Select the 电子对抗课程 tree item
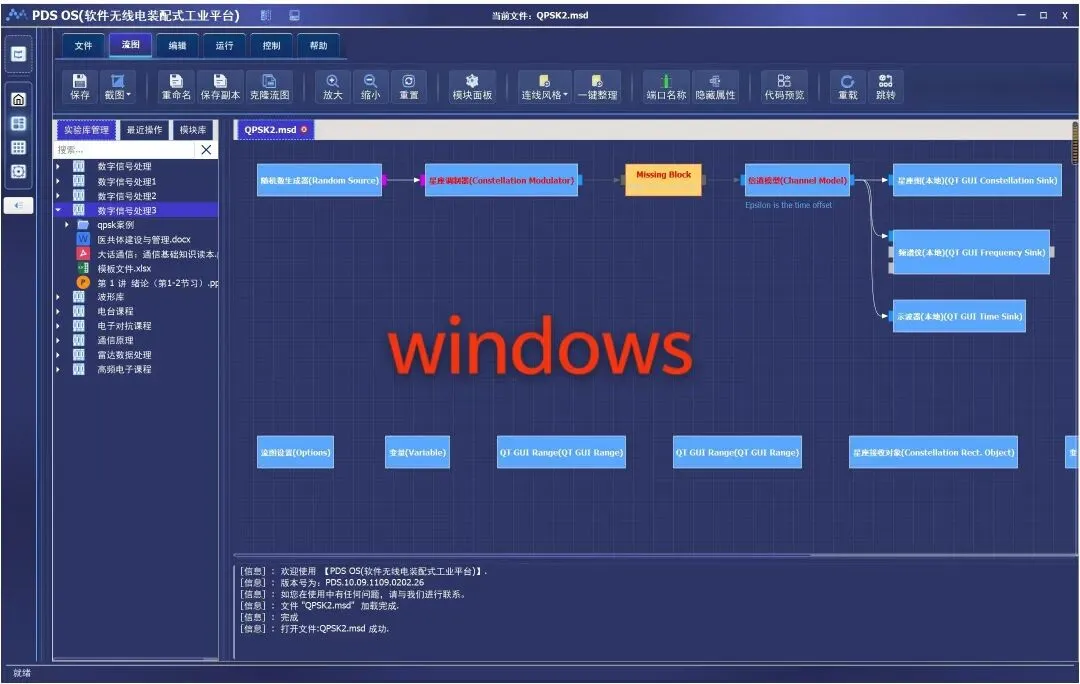The height and width of the screenshot is (684, 1080). pyautogui.click(x=124, y=326)
